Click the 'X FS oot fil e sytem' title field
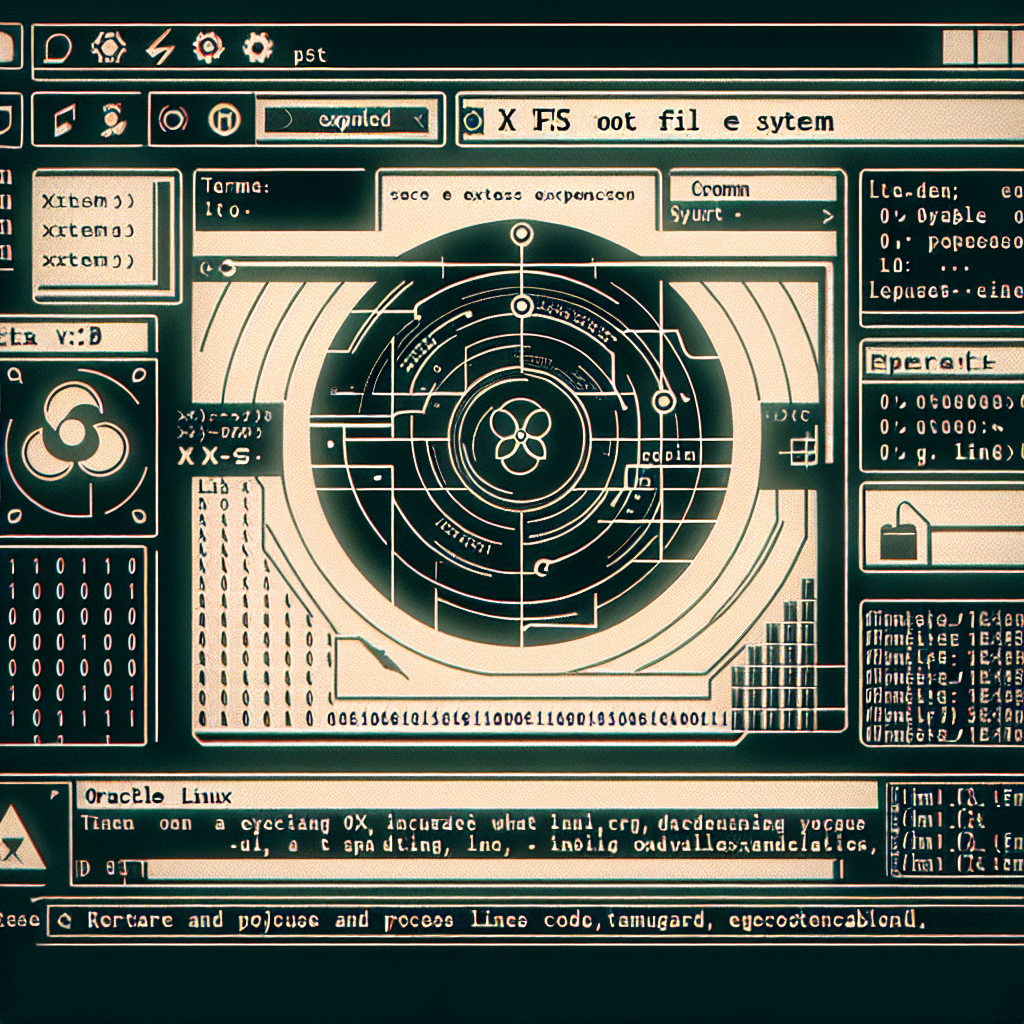The width and height of the screenshot is (1024, 1024). 741,121
